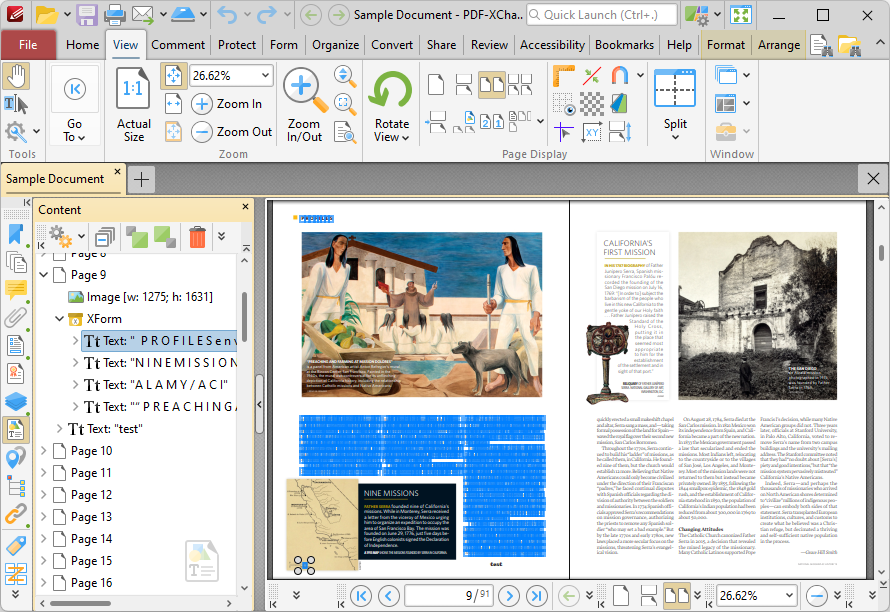Open the Go To dropdown
The image size is (890, 612).
(x=74, y=131)
